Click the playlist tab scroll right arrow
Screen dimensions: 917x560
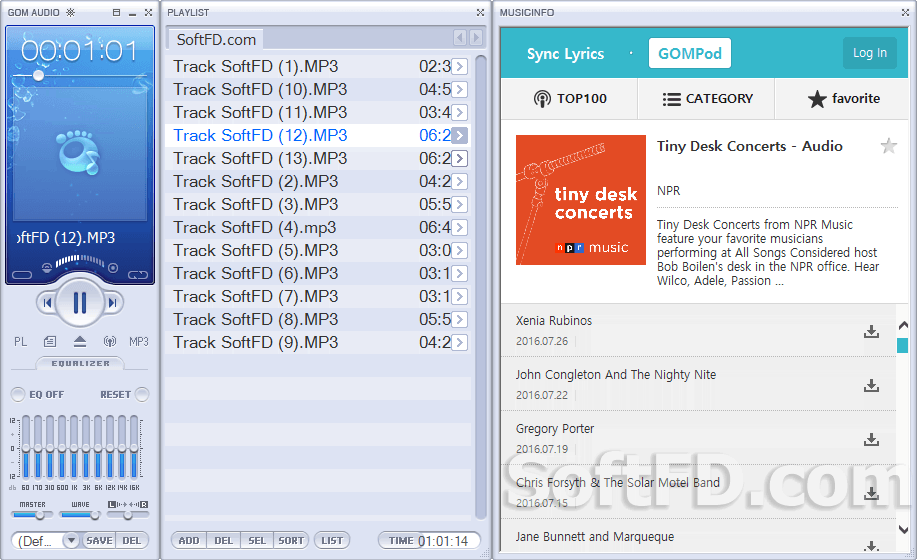tap(476, 38)
